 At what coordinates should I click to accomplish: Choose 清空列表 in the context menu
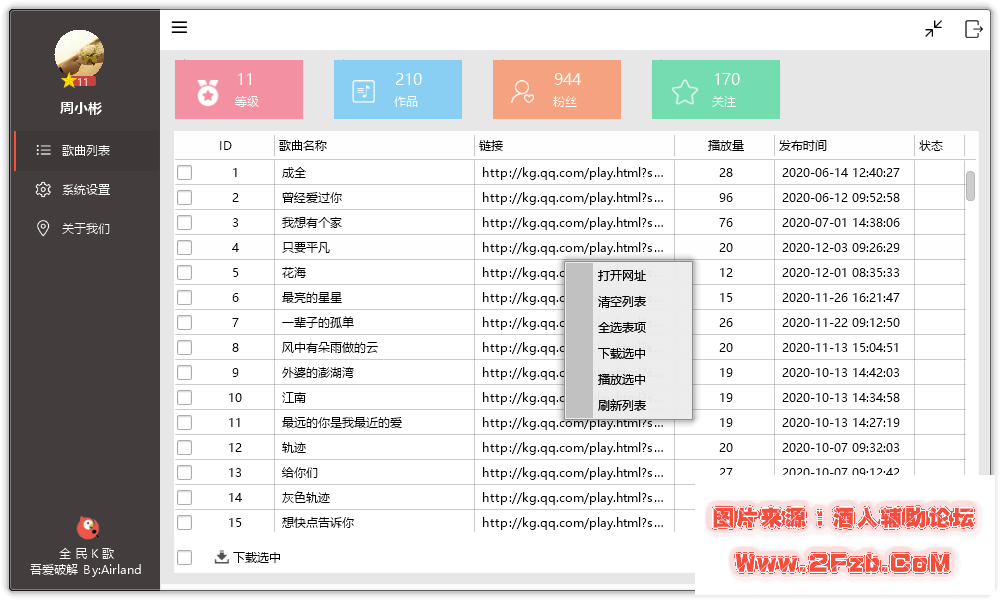point(622,302)
